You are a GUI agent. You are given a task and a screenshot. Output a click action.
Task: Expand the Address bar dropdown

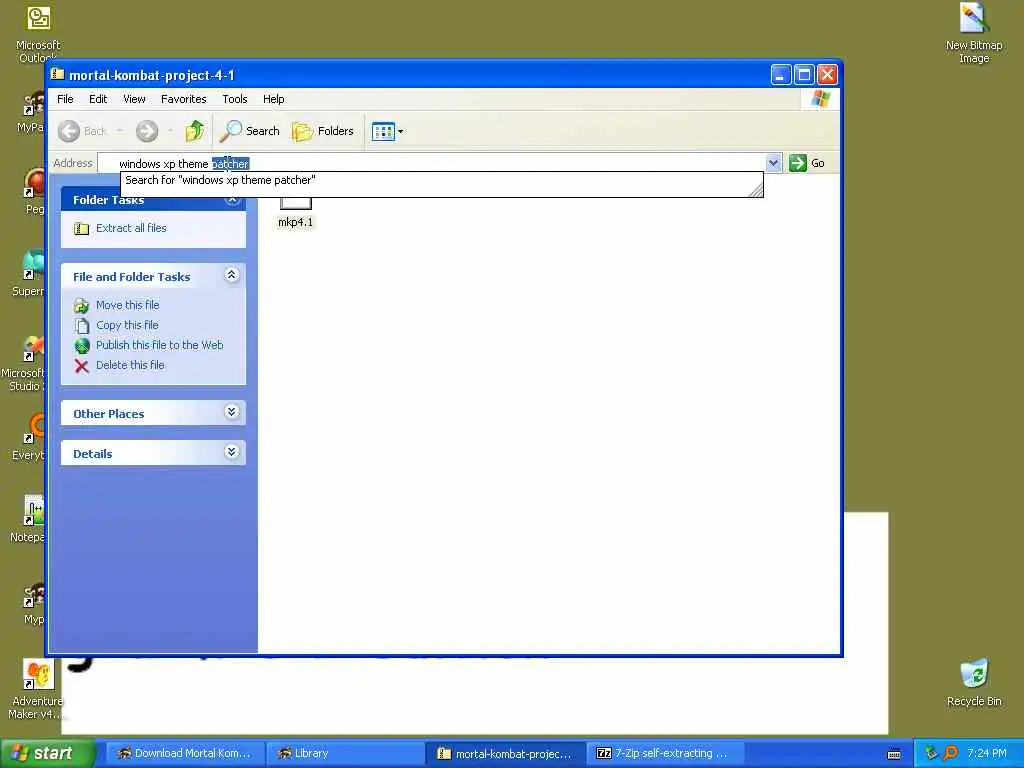pos(773,163)
